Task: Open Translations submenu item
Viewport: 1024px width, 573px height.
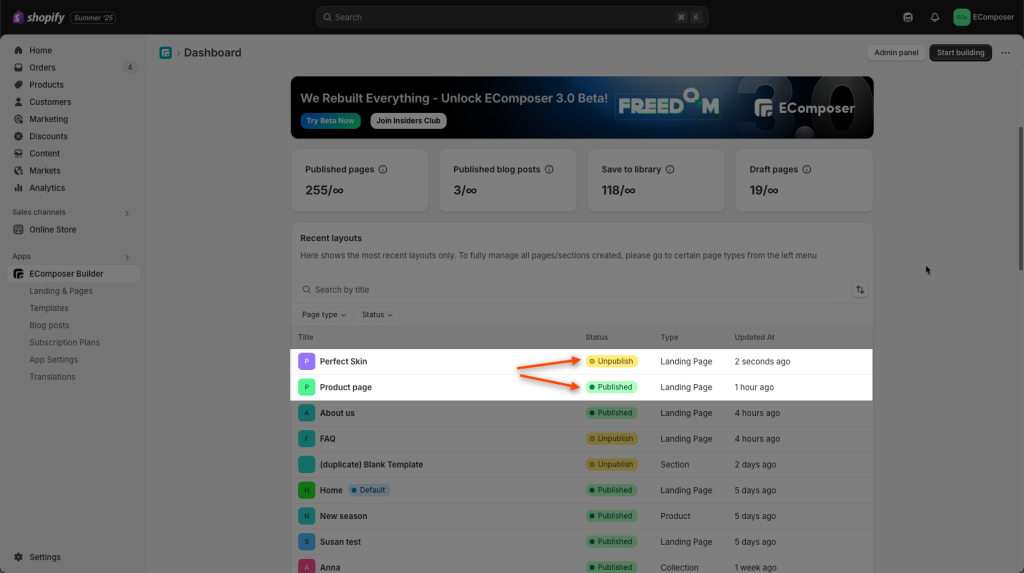Action: [52, 377]
